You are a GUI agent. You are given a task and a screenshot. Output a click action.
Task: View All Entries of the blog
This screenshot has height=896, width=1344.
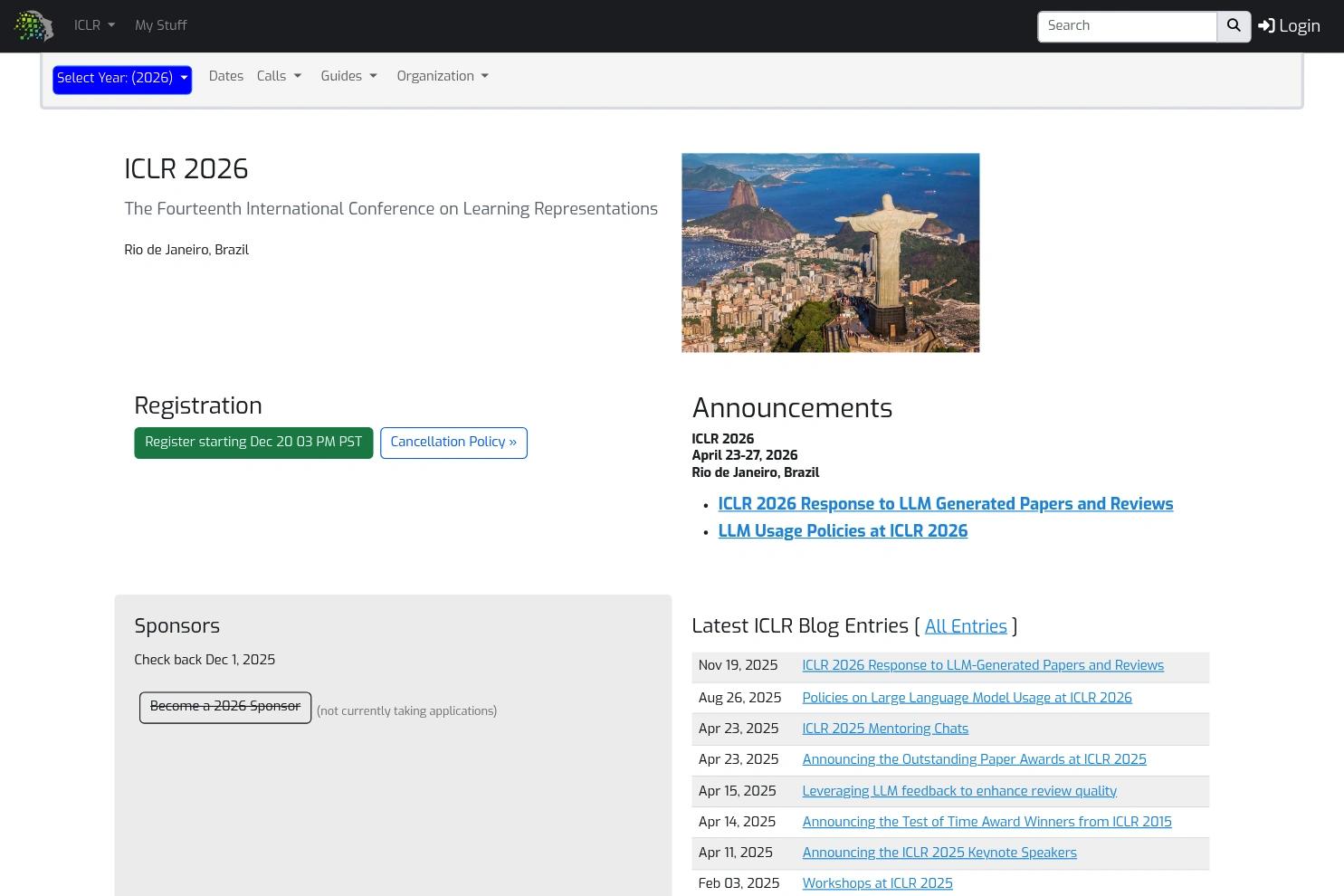point(966,626)
